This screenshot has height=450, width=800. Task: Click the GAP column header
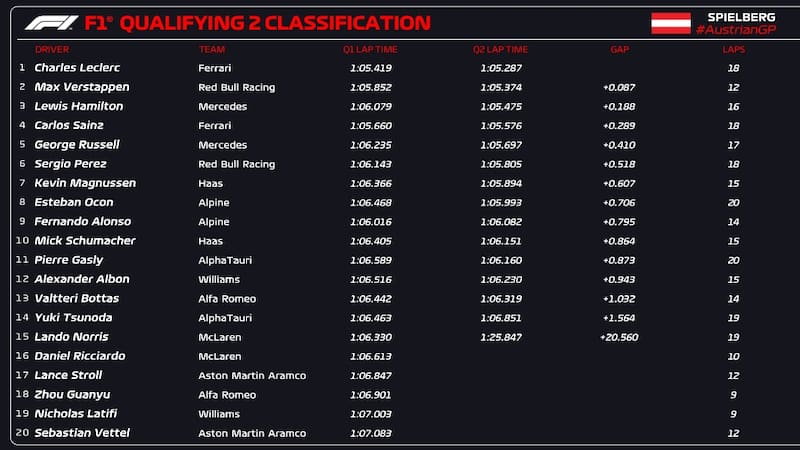(x=619, y=49)
